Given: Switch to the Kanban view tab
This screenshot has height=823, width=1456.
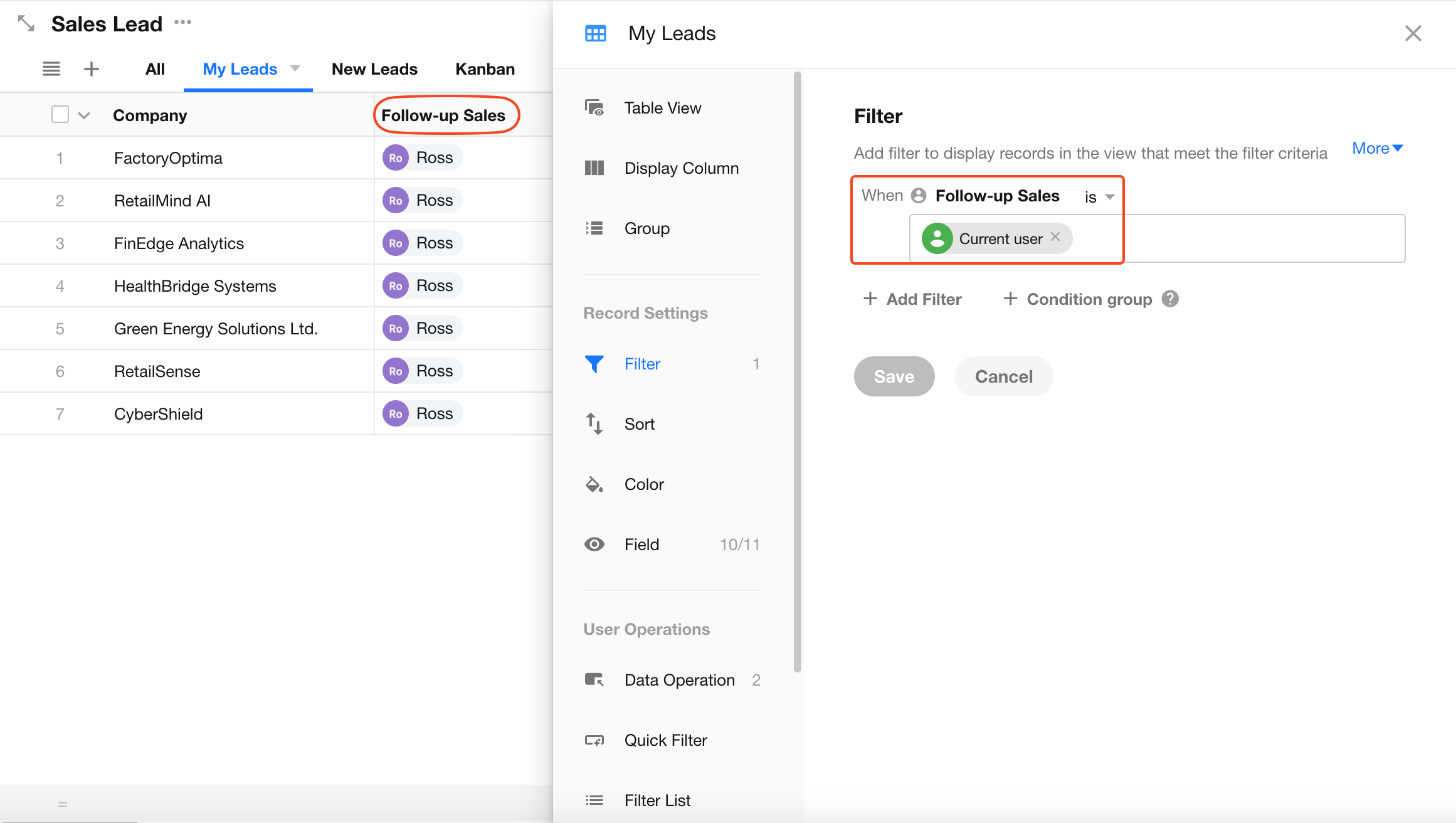Looking at the screenshot, I should pyautogui.click(x=485, y=69).
